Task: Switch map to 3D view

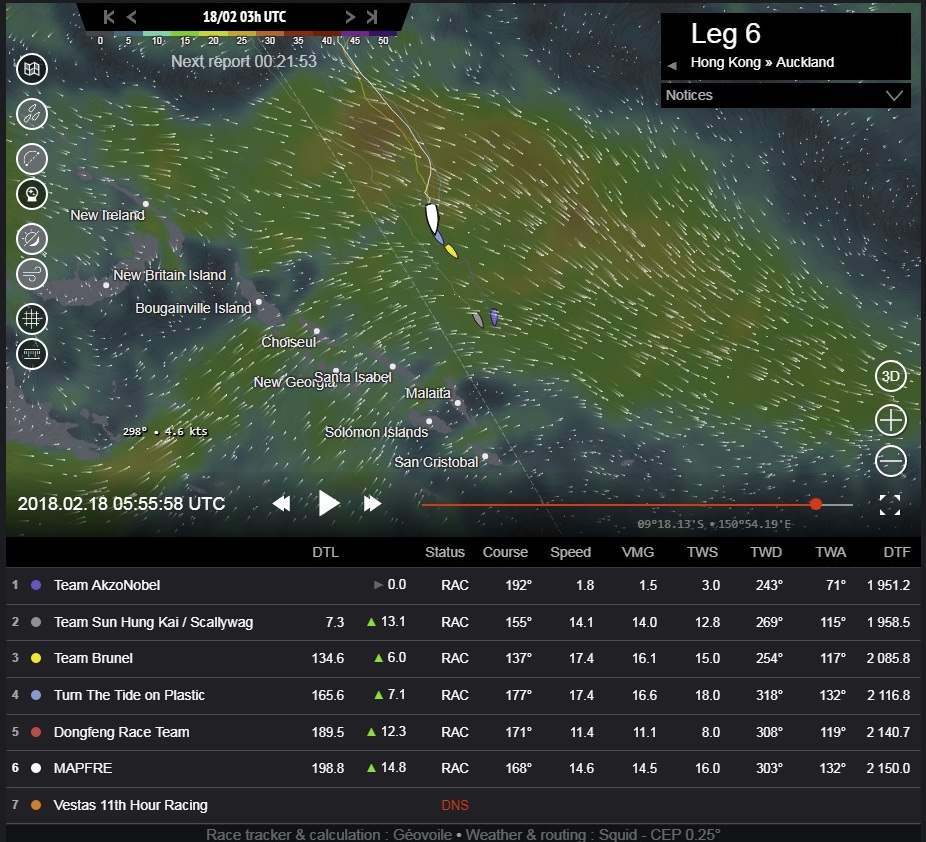Action: pyautogui.click(x=890, y=376)
